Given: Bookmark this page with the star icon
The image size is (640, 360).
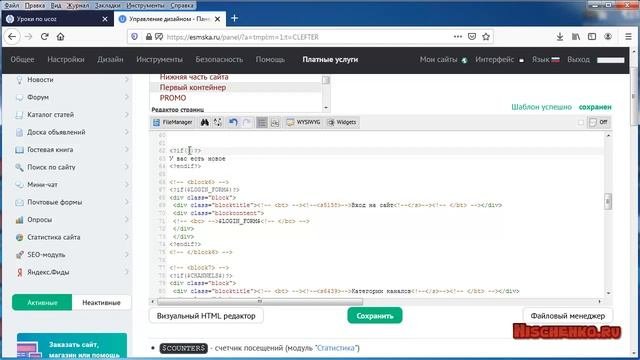Looking at the screenshot, I should pos(486,37).
